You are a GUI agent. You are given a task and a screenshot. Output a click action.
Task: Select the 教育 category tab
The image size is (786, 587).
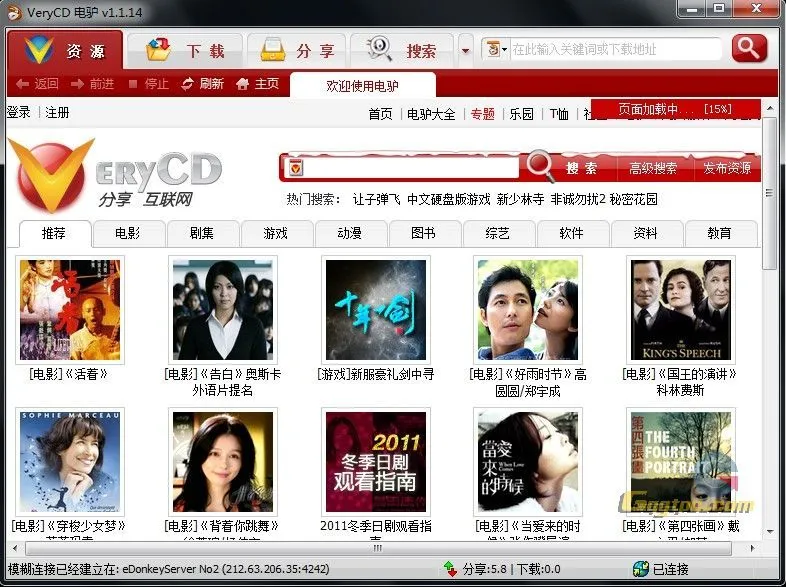[720, 234]
